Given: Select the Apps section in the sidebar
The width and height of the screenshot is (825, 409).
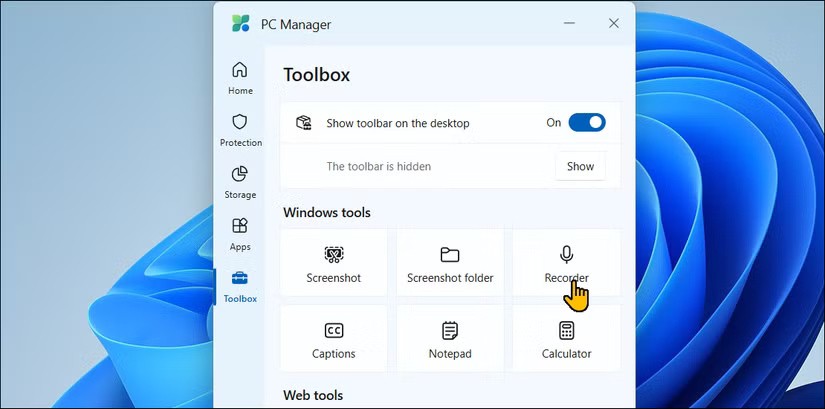Looking at the screenshot, I should 240,234.
